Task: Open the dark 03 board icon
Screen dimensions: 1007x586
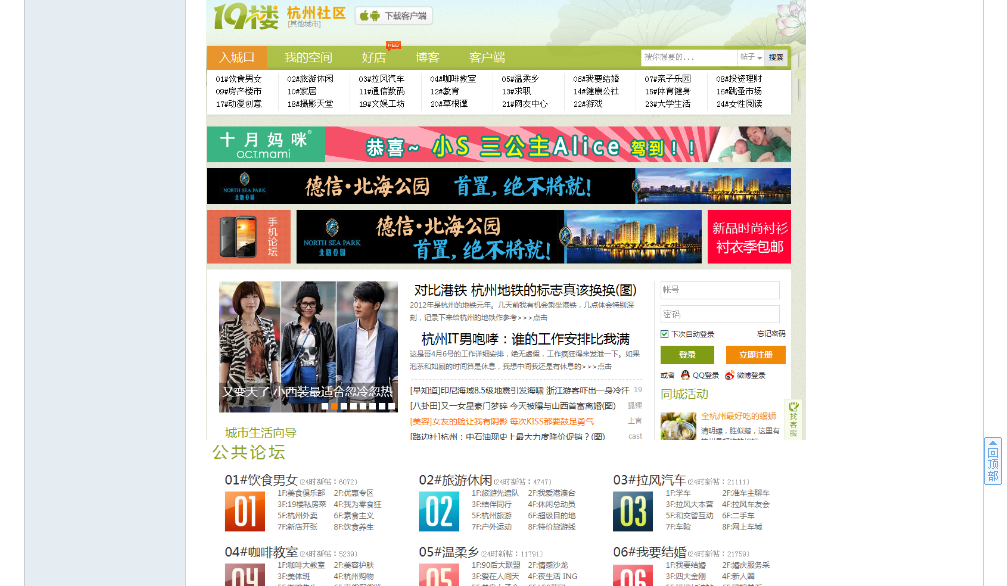Action: click(633, 511)
